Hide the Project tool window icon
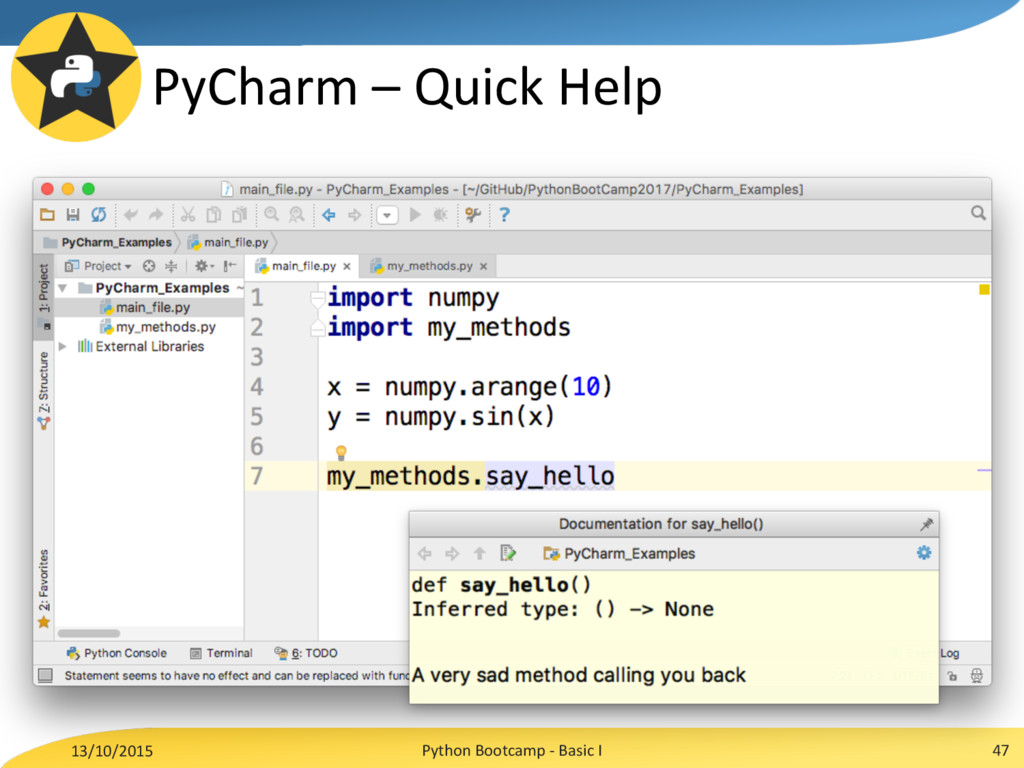The image size is (1024, 768). coord(229,266)
